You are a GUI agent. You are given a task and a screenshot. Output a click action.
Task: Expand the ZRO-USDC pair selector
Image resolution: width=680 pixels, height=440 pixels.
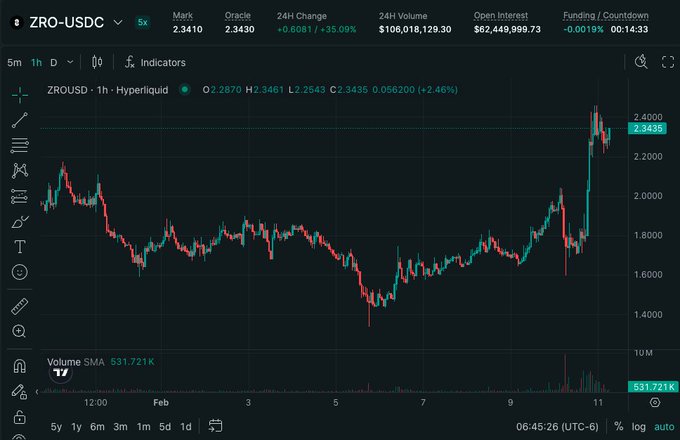(x=119, y=21)
